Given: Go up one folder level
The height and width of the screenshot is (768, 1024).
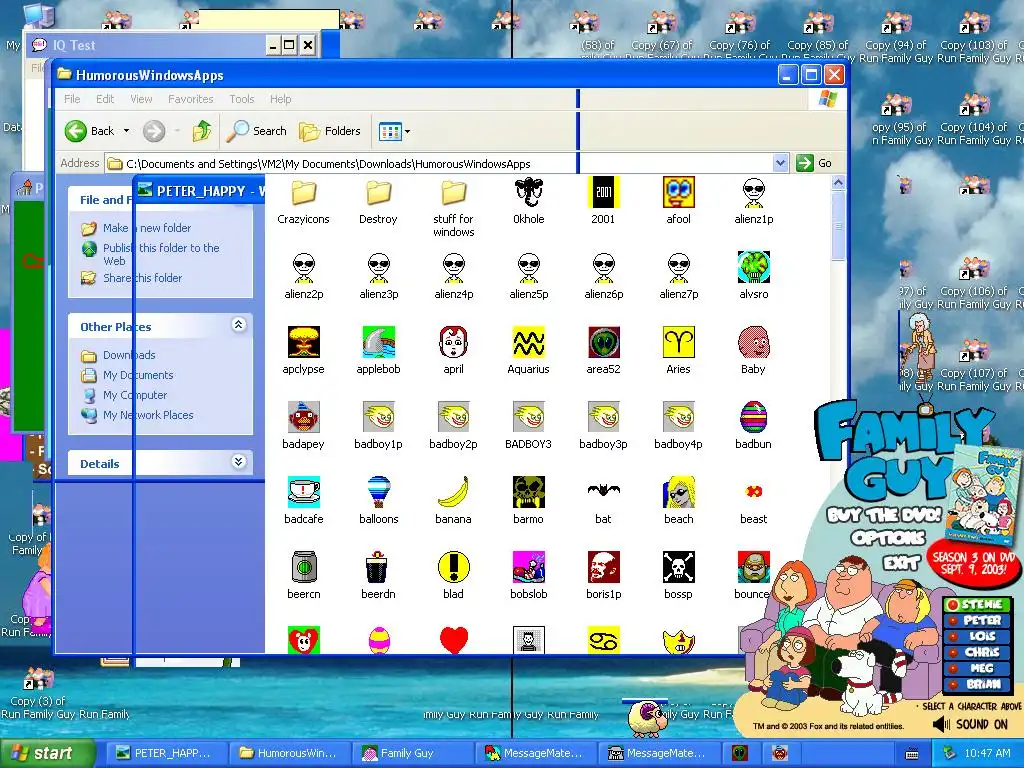Looking at the screenshot, I should tap(202, 131).
